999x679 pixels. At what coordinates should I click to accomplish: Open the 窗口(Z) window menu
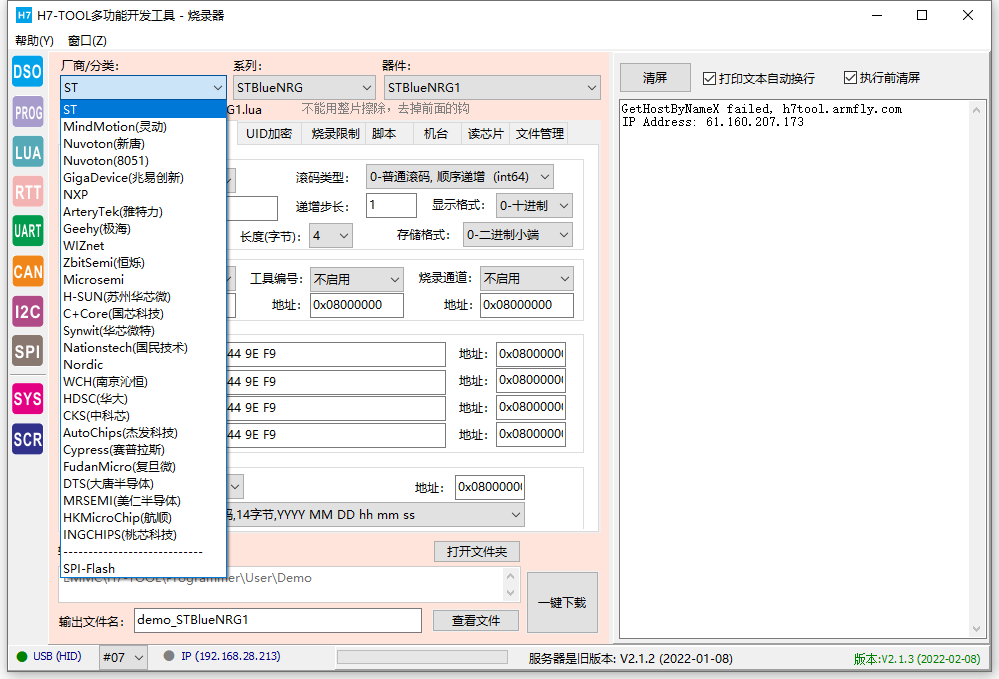87,41
